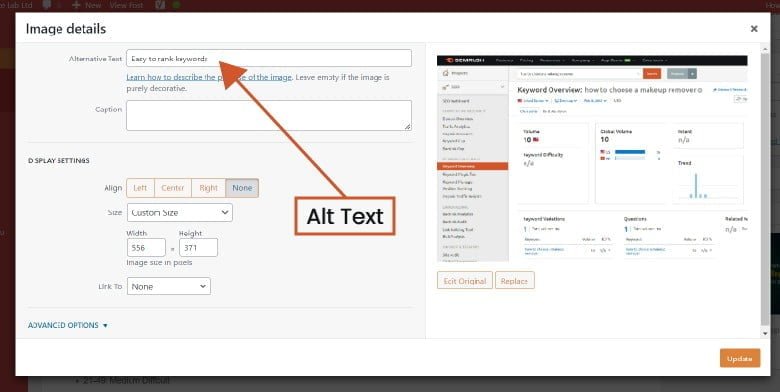Screen dimensions: 780x392
Task: Click the Width field showing 556
Action: 146,248
